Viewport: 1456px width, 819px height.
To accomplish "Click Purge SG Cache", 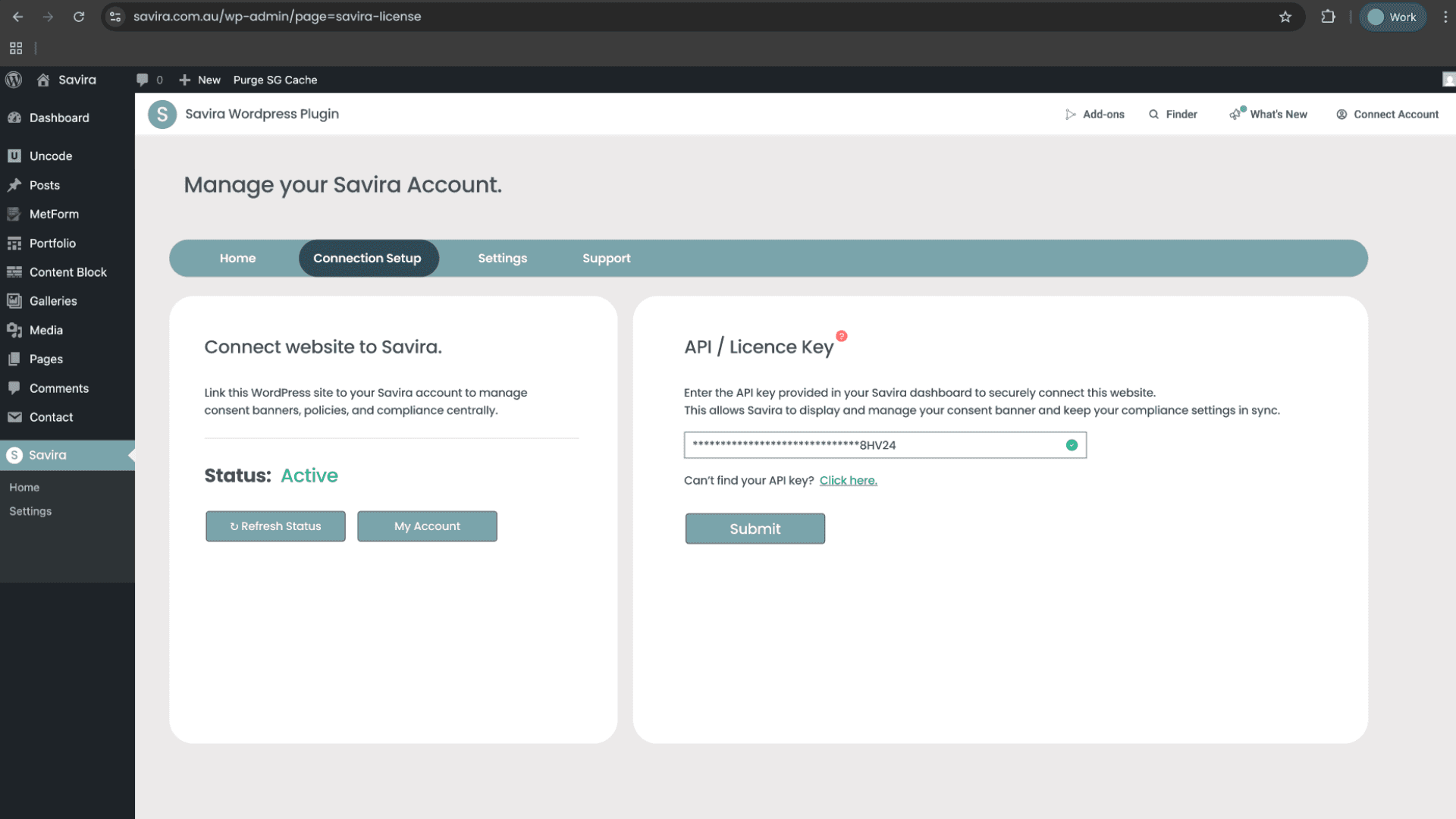I will (x=275, y=80).
